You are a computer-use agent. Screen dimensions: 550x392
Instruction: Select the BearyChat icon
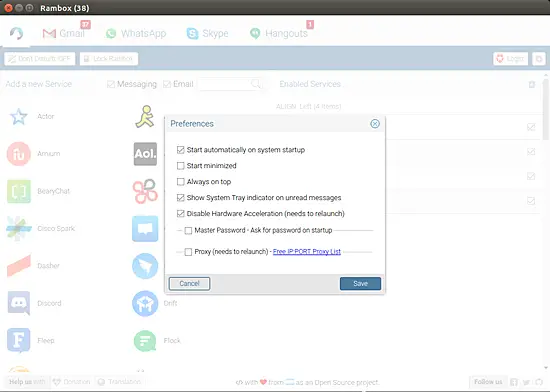pos(19,191)
